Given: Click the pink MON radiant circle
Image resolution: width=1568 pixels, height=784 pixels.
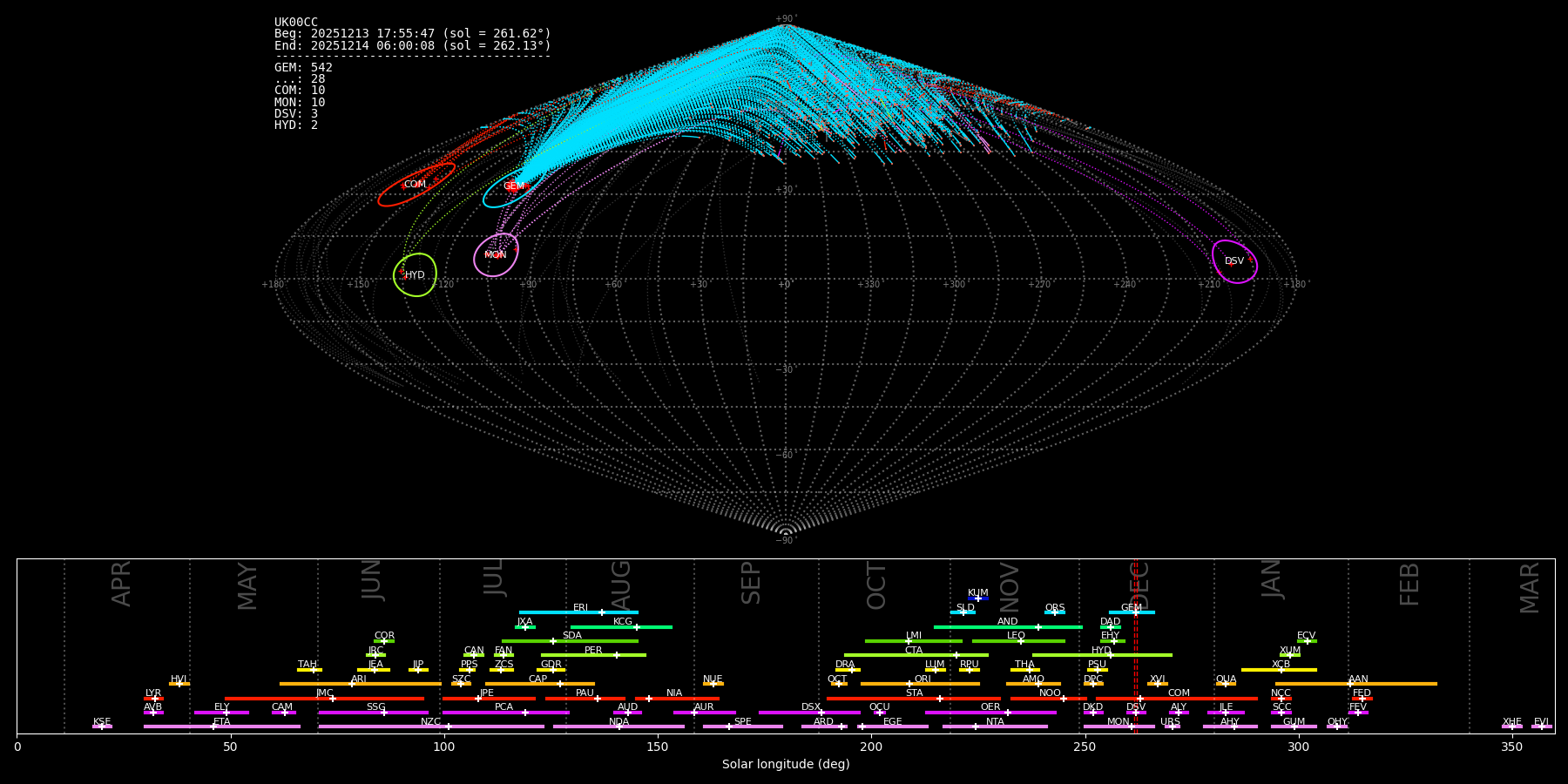Looking at the screenshot, I should [x=496, y=255].
